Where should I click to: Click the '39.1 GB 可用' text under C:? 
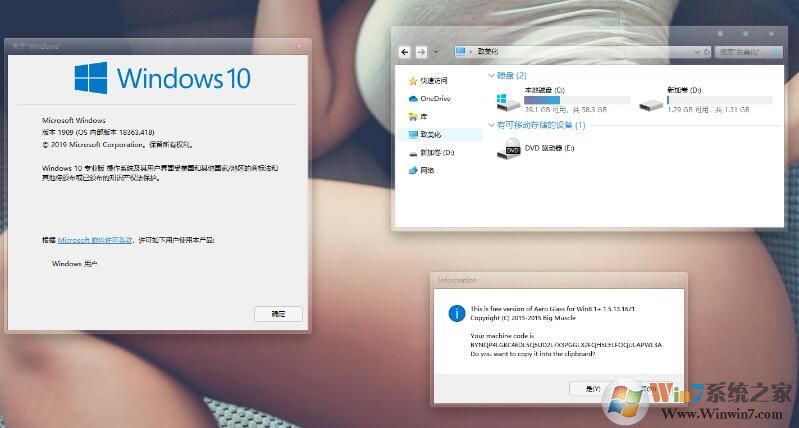[545, 110]
